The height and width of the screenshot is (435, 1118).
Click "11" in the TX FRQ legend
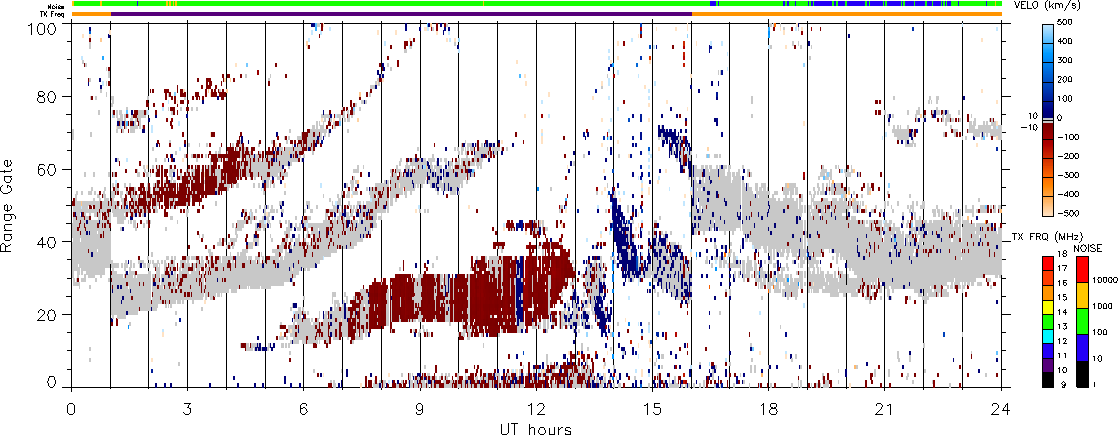[1064, 355]
